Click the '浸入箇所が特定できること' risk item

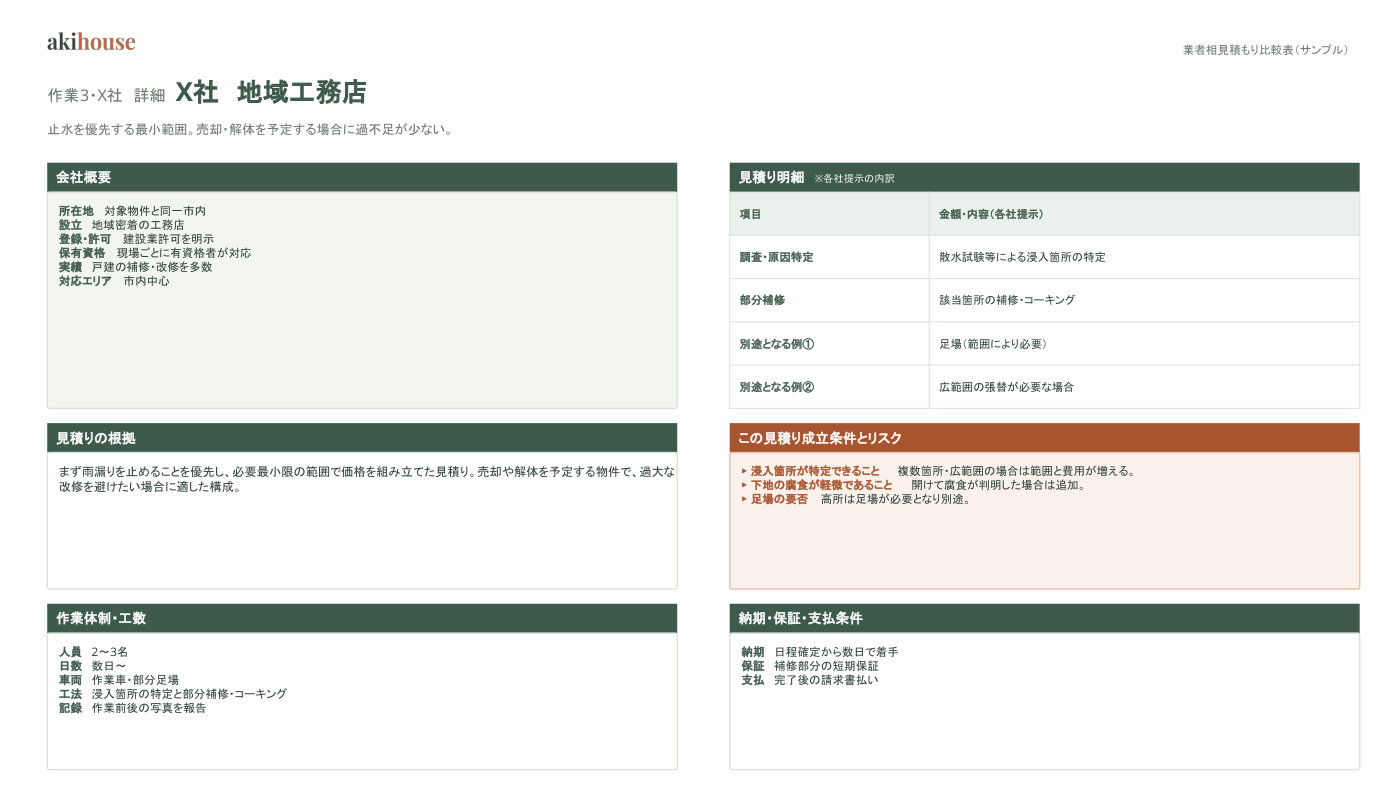tap(938, 471)
